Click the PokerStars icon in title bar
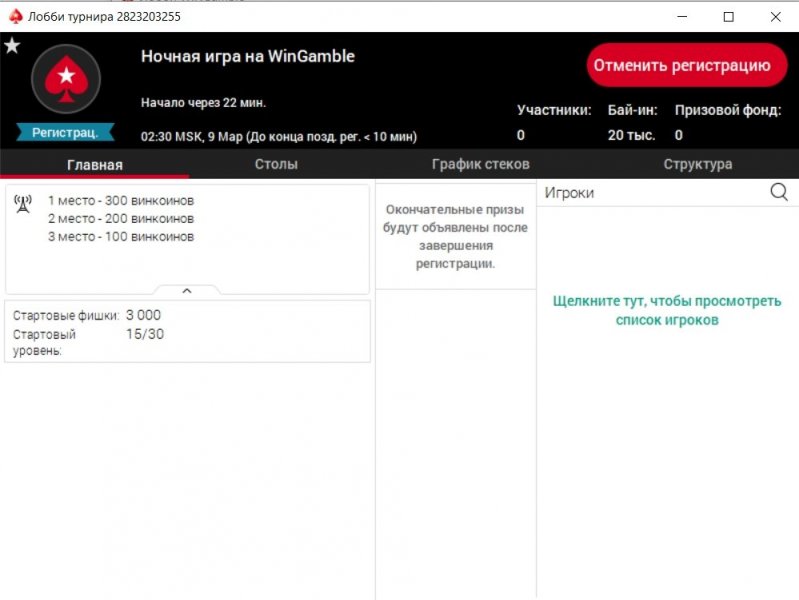The height and width of the screenshot is (600, 799). tap(15, 17)
